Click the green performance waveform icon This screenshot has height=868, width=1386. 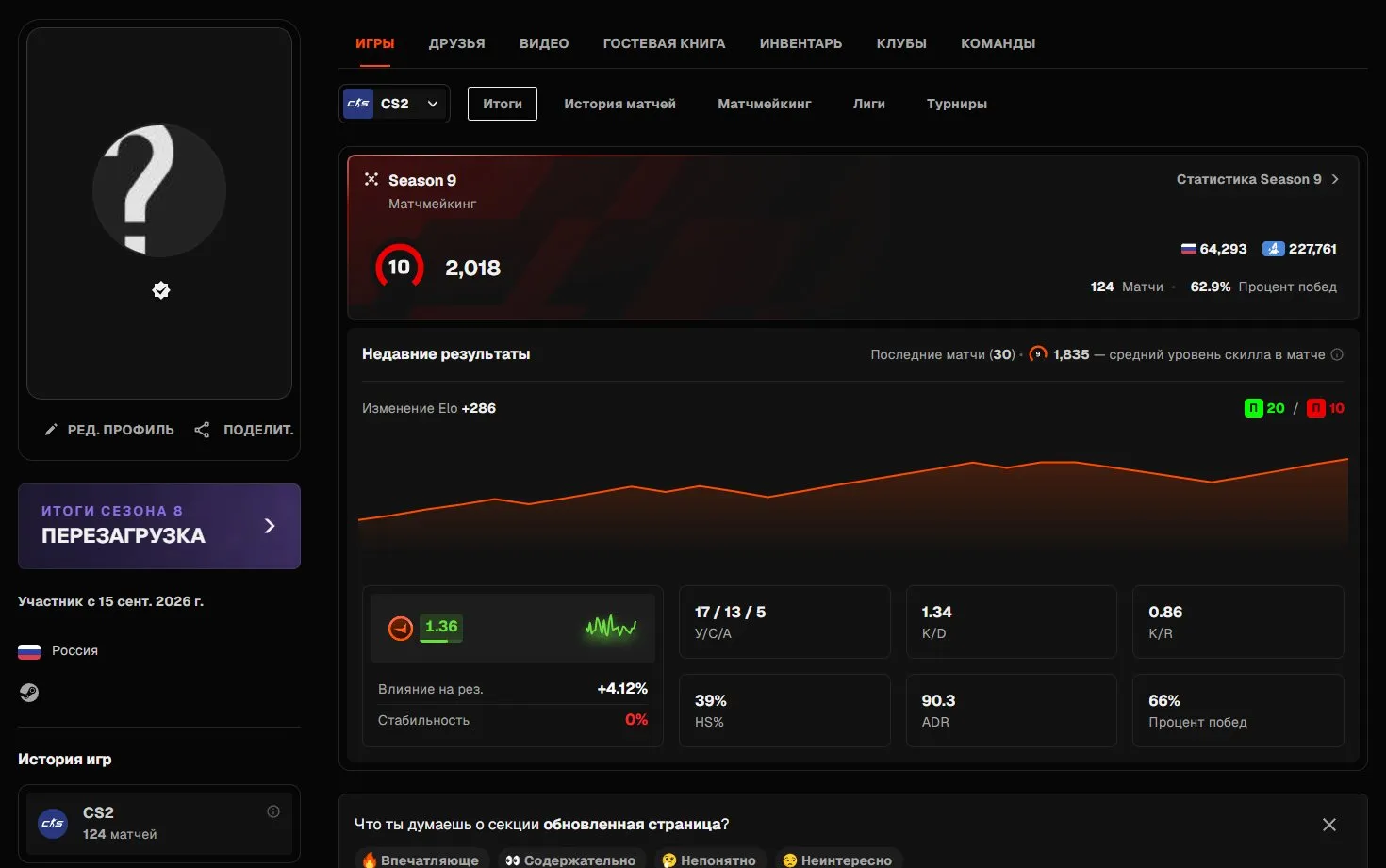point(611,627)
